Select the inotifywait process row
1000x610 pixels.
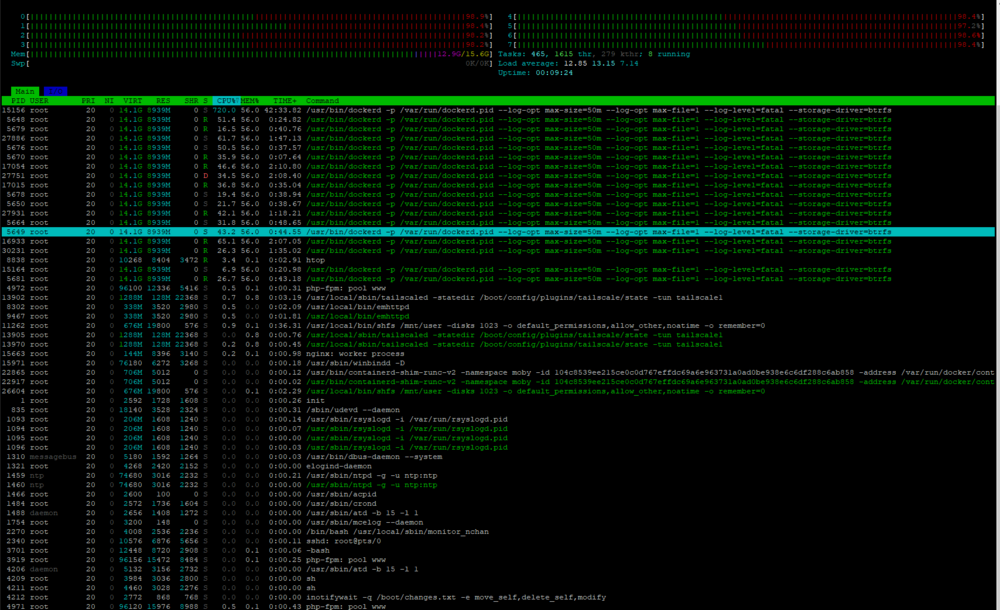point(497,597)
